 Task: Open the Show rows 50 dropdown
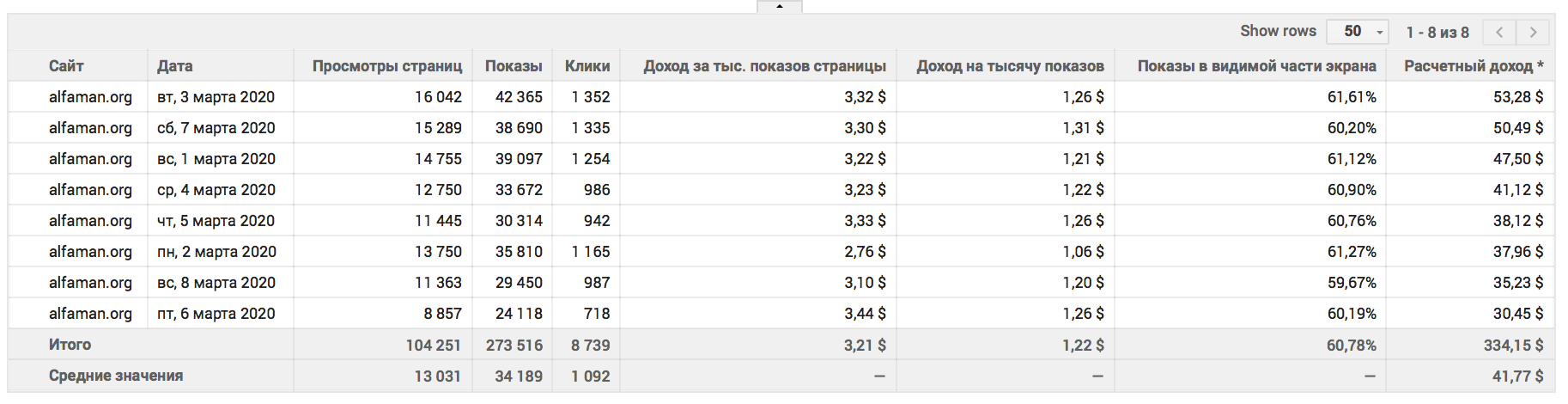[1358, 32]
